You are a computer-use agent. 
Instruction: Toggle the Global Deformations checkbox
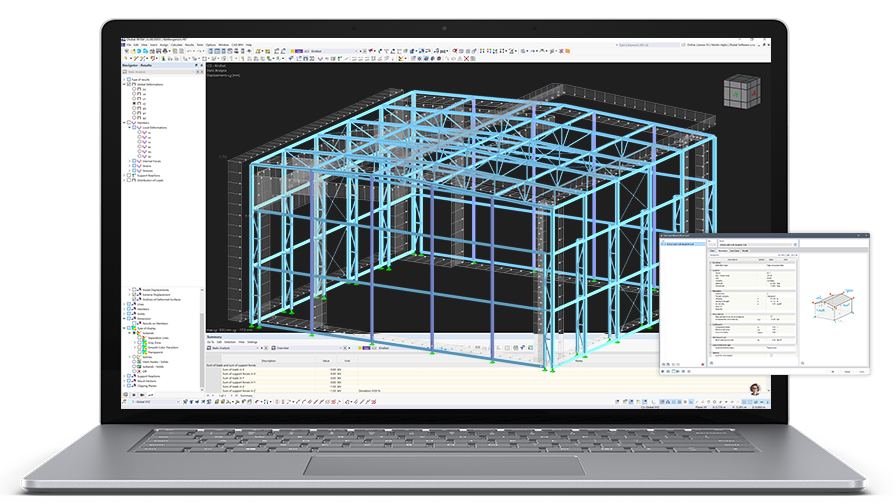pos(129,84)
